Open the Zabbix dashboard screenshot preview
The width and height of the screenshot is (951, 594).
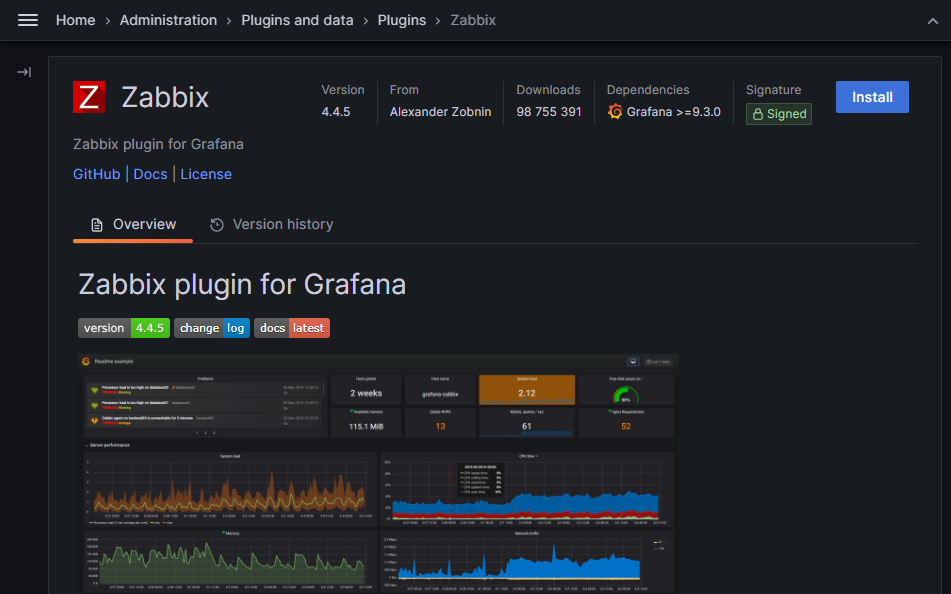click(x=378, y=470)
